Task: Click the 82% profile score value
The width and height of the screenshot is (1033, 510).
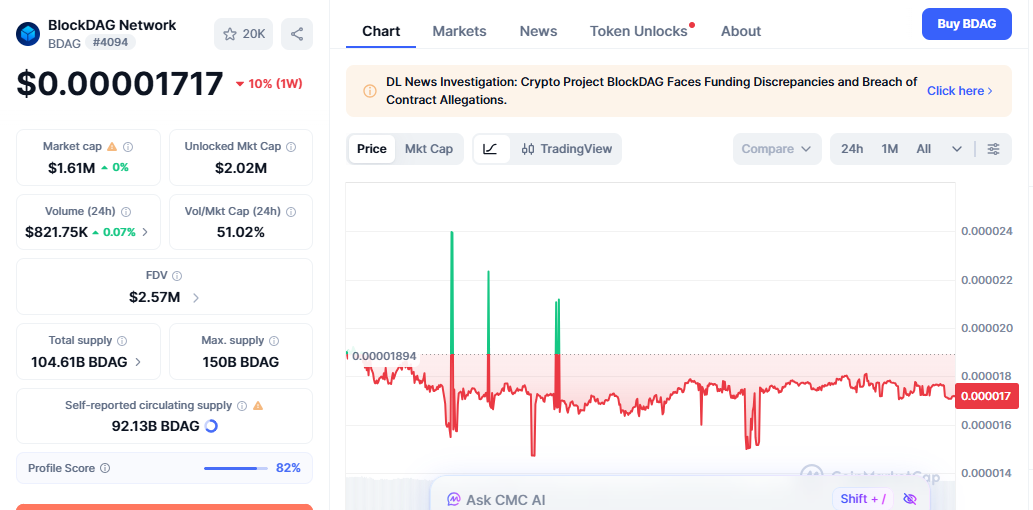Action: [x=289, y=468]
